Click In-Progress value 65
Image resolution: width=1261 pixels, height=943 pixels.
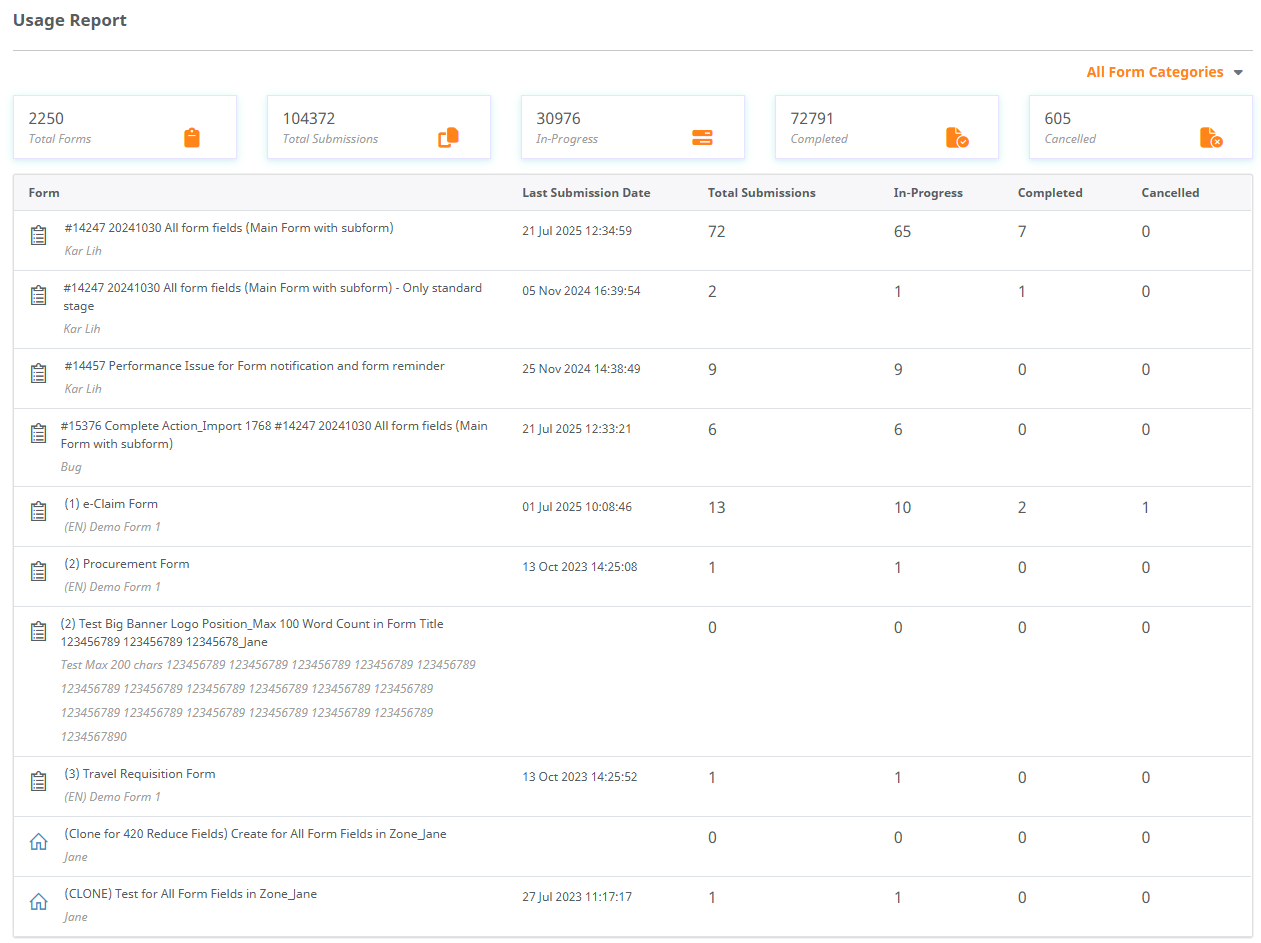902,232
